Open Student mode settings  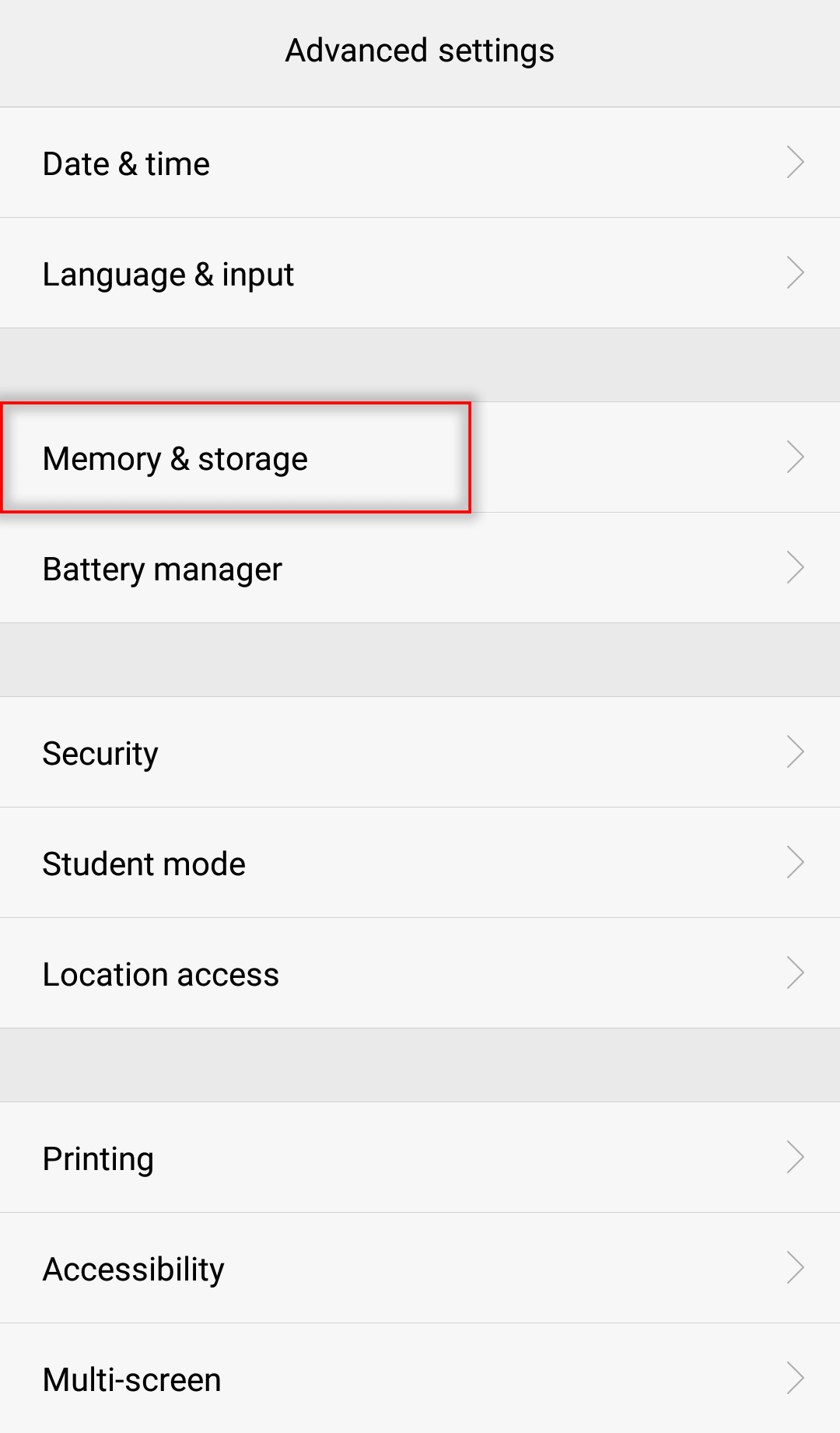[x=144, y=864]
